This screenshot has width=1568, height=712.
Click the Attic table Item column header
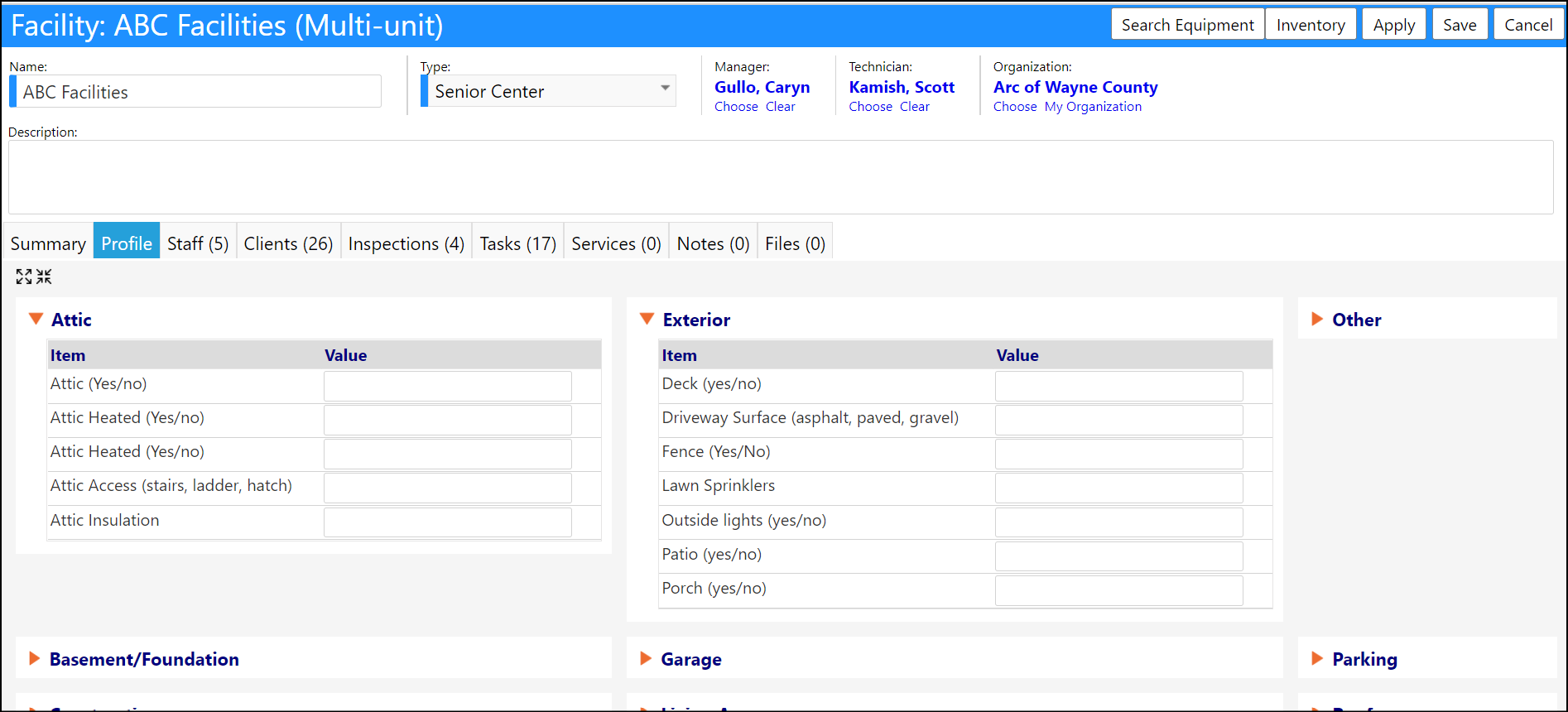click(68, 355)
